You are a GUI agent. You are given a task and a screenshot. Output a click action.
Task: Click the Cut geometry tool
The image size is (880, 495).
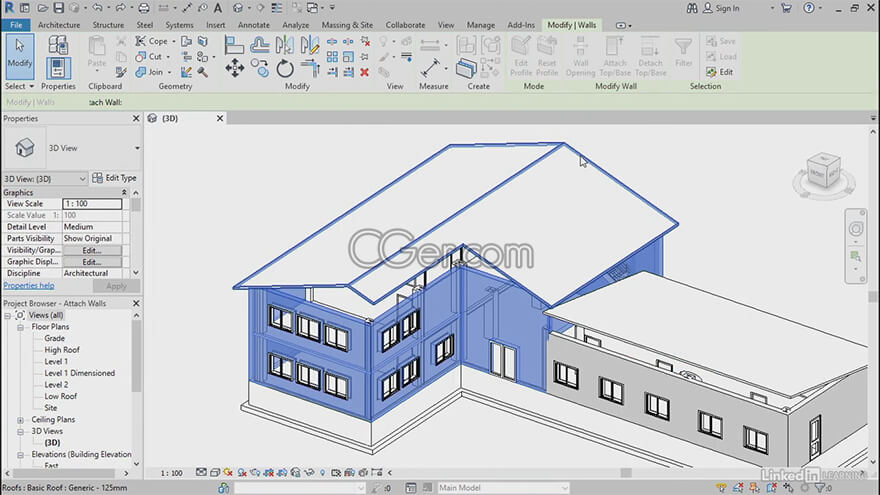tap(149, 57)
